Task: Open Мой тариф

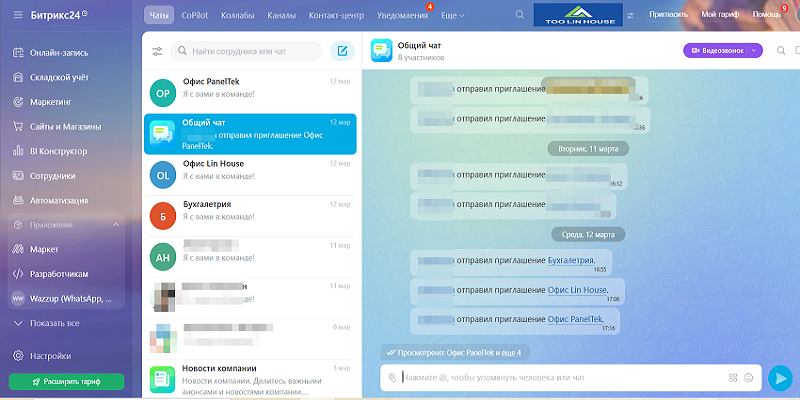Action: click(720, 15)
